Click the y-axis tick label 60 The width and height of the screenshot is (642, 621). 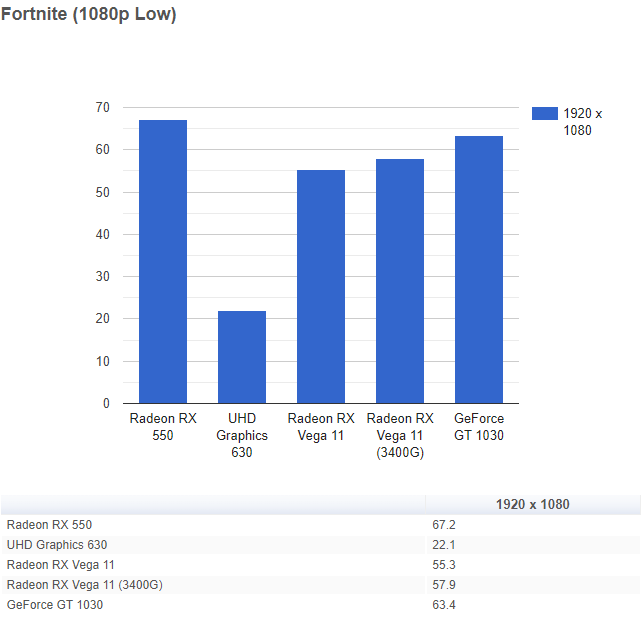pos(102,149)
